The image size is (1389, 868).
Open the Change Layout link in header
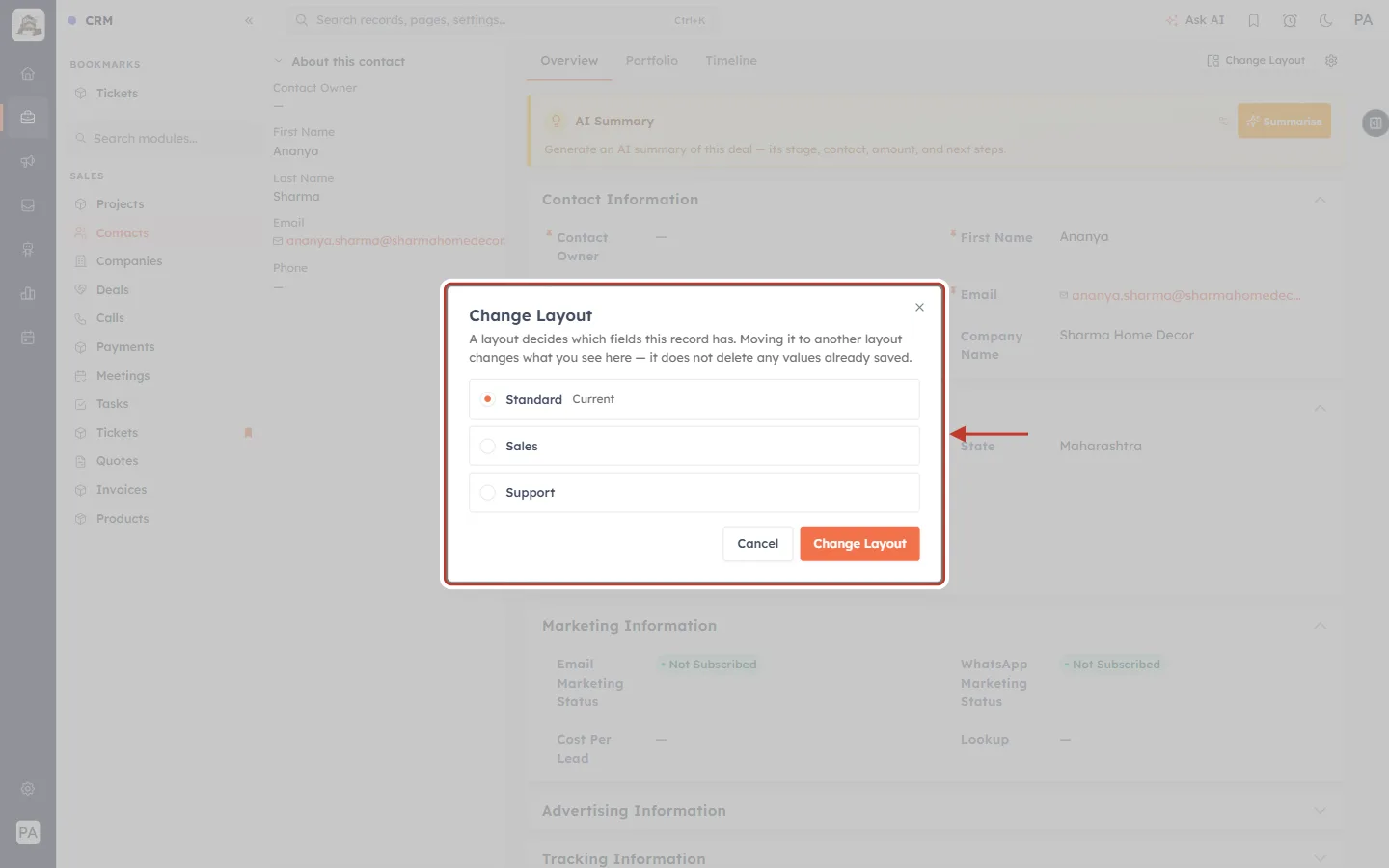pos(1256,61)
